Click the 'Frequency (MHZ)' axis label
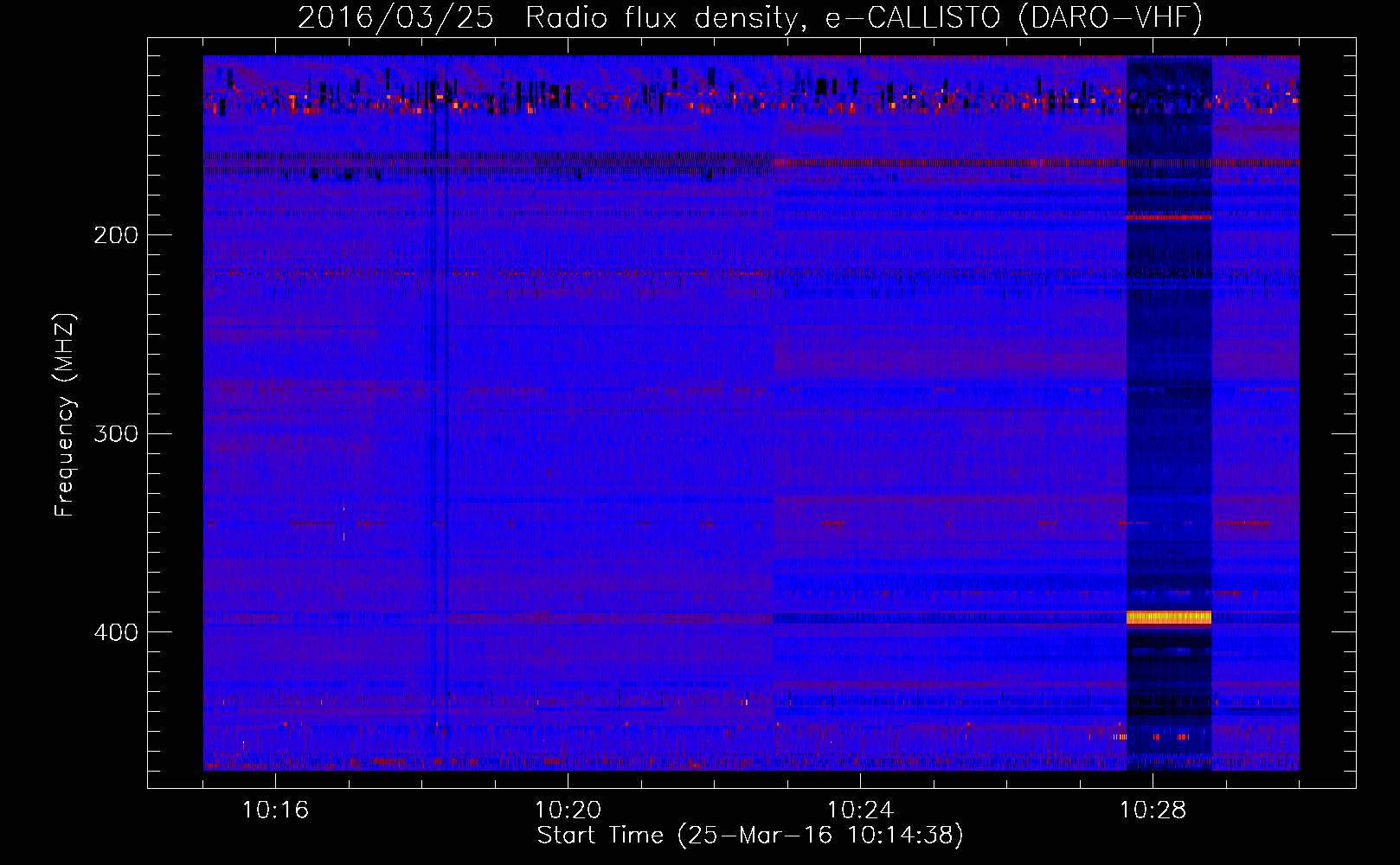 65,415
